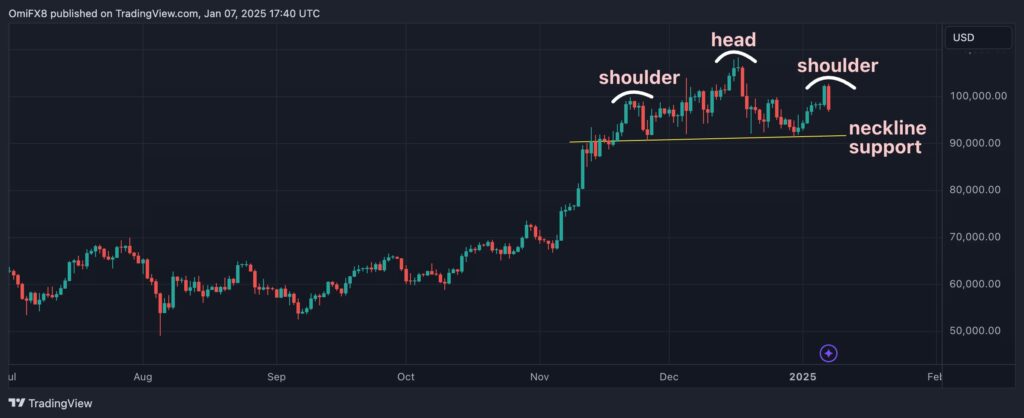Click the TradingView logo
The image size is (1024, 418).
[51, 403]
